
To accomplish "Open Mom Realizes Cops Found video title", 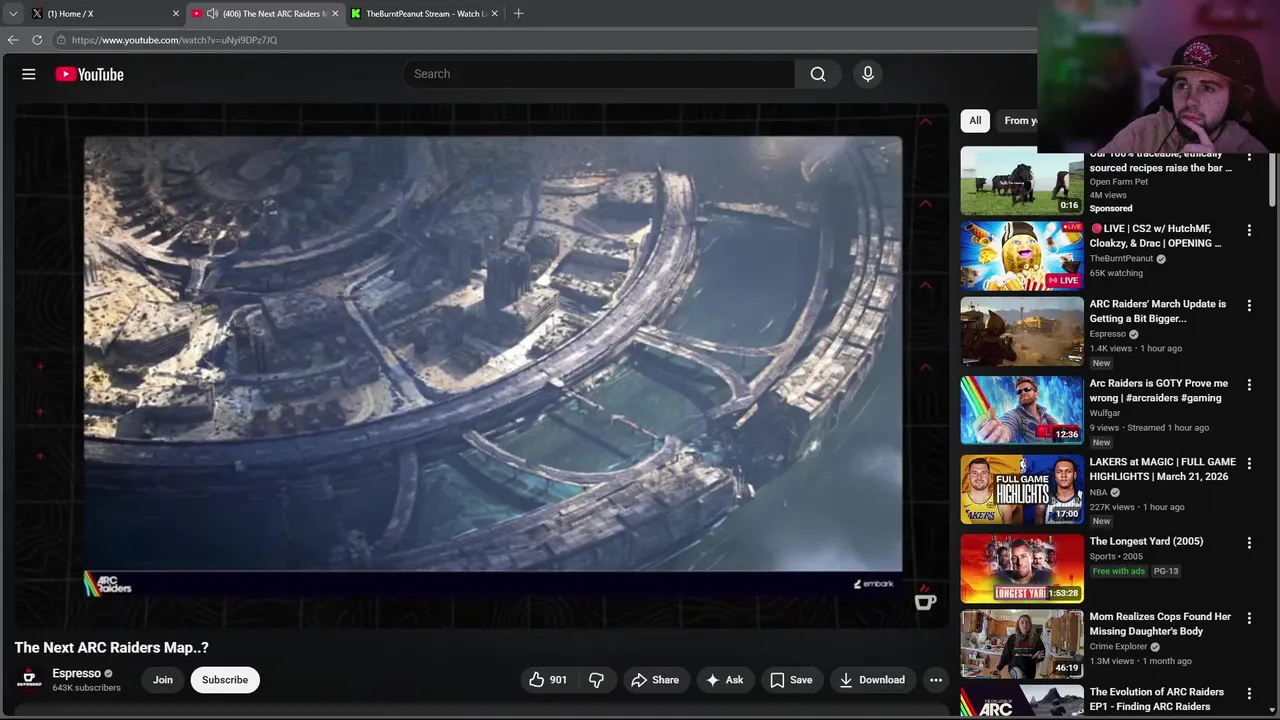I will point(1160,624).
